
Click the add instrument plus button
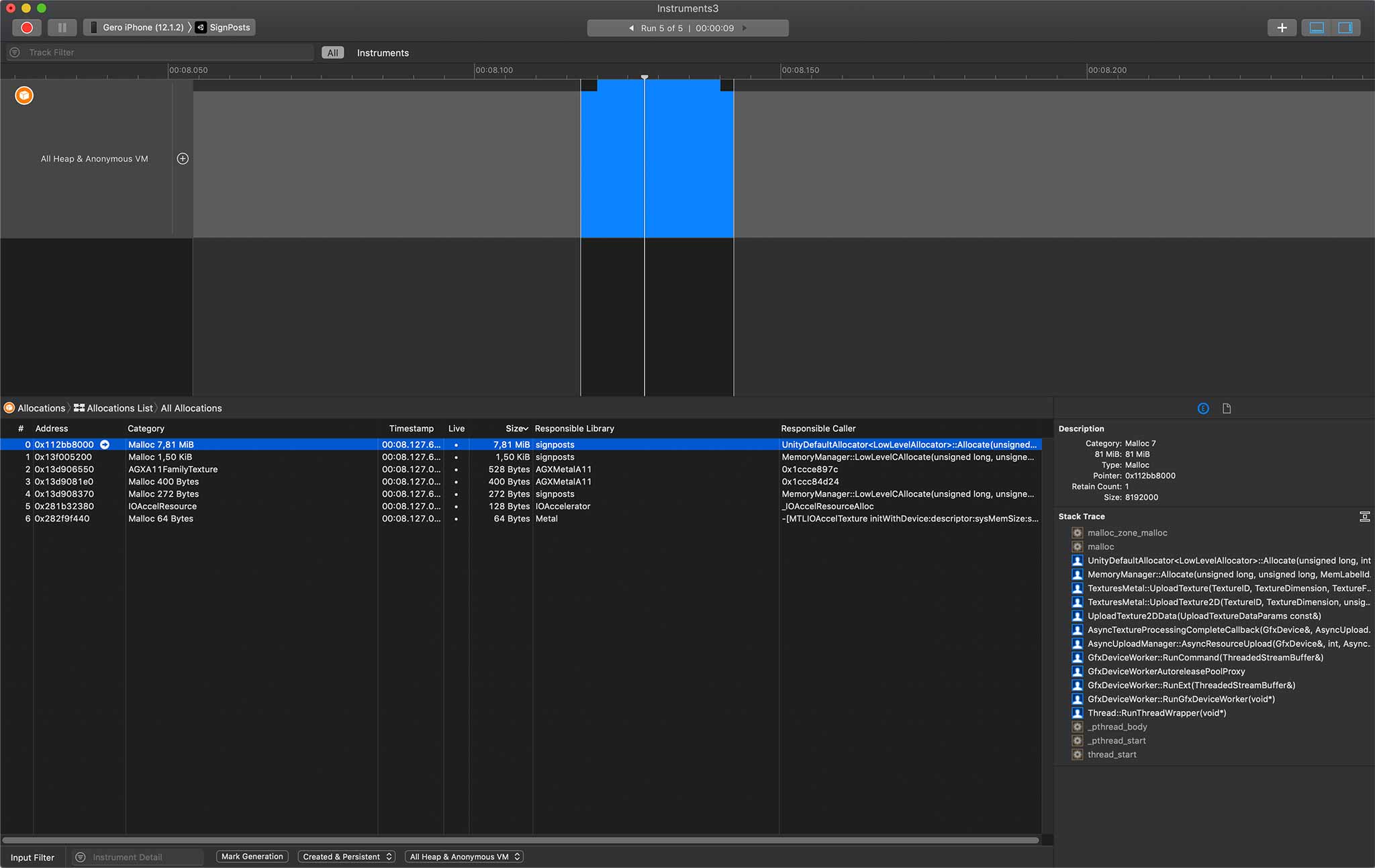tap(1282, 28)
